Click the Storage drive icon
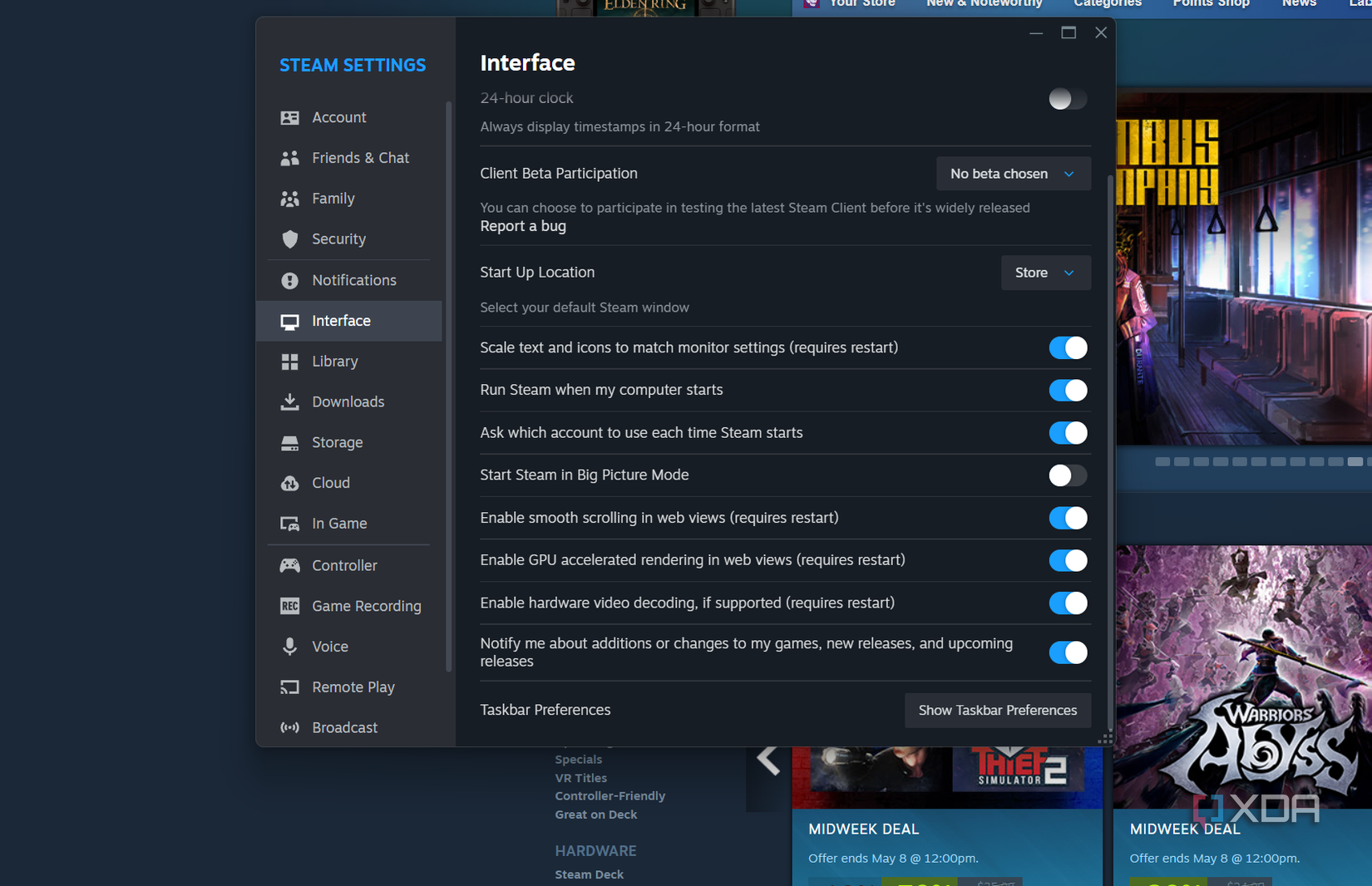This screenshot has width=1372, height=886. point(289,443)
